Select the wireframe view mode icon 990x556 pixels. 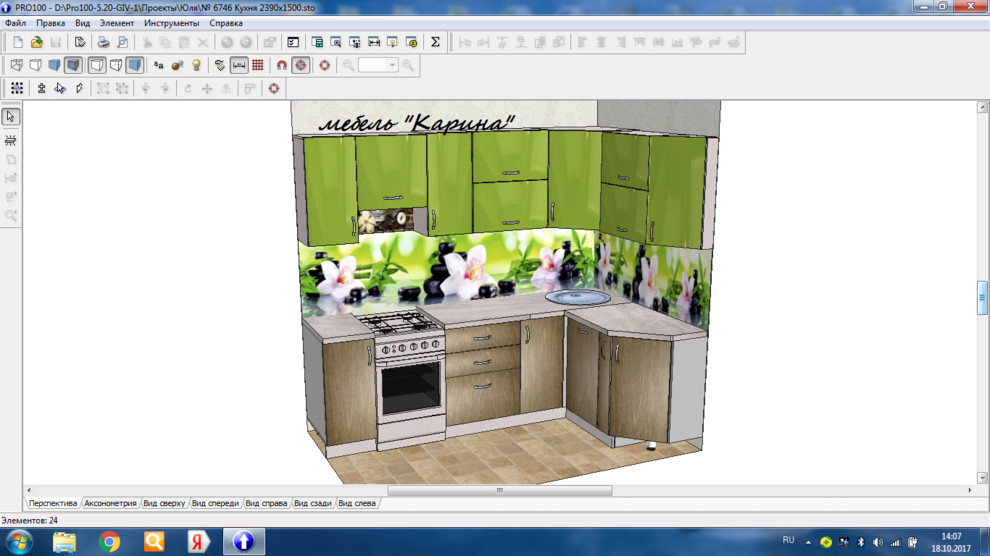(x=16, y=65)
